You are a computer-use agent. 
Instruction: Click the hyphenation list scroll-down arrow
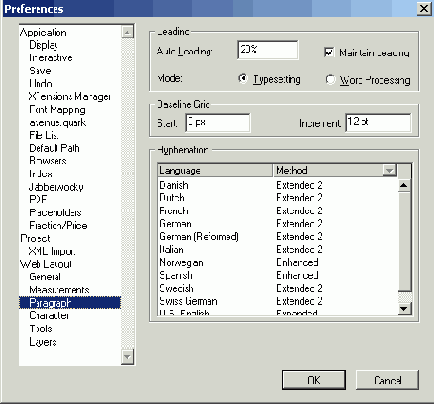coord(404,308)
